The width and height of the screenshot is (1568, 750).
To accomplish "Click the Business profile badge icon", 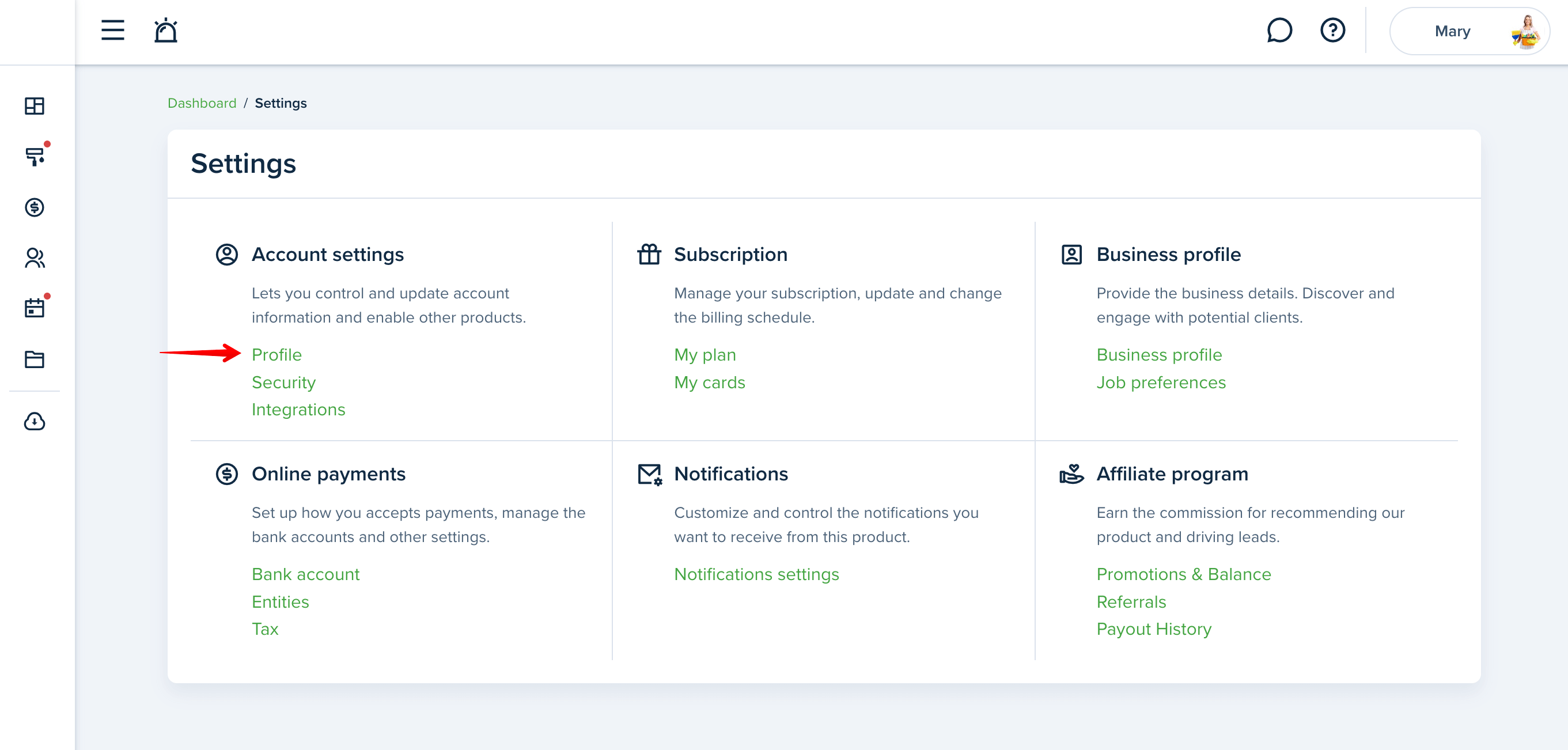I will point(1071,255).
